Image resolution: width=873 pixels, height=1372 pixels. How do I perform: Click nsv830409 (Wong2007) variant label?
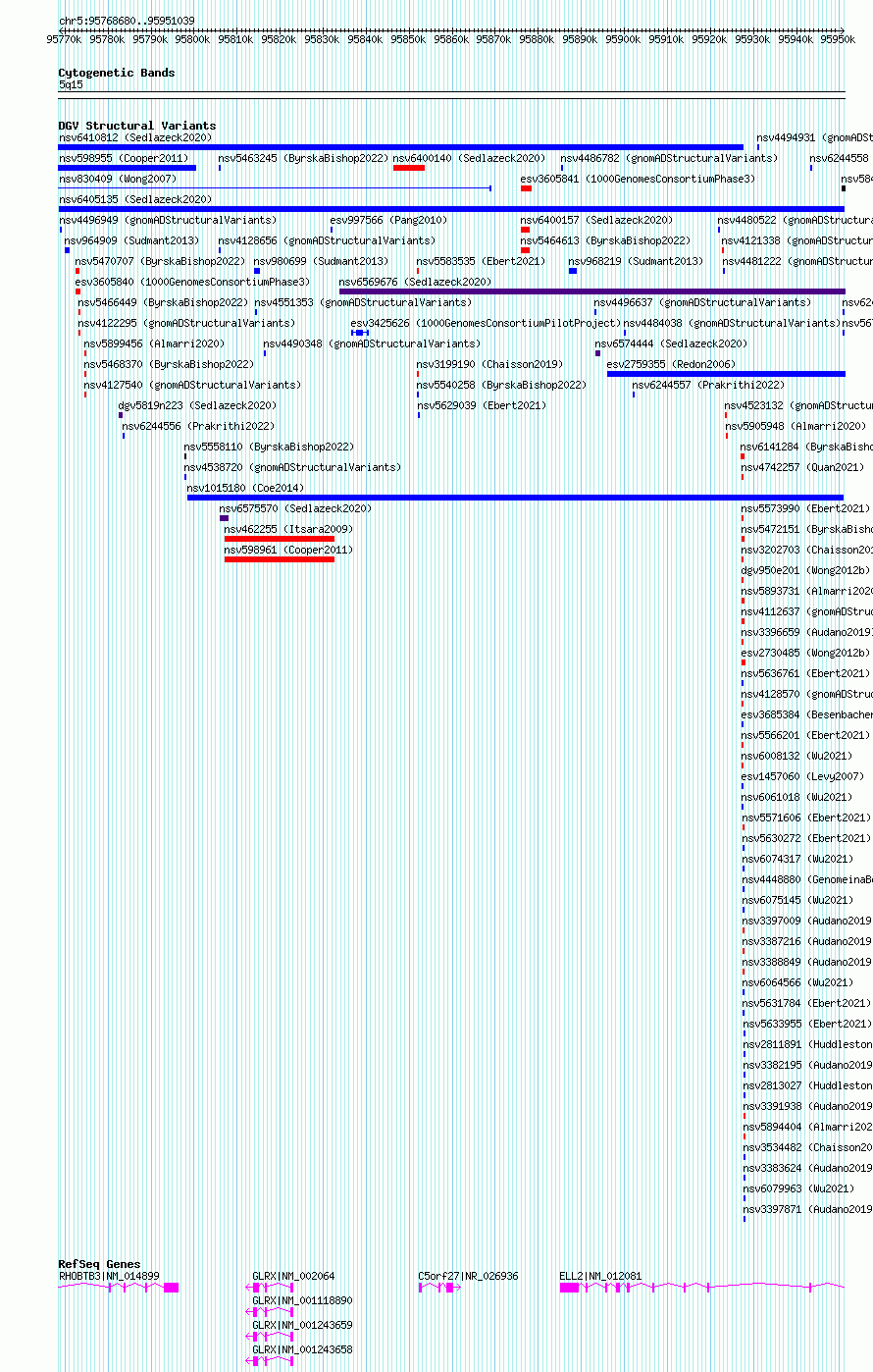pos(118,179)
